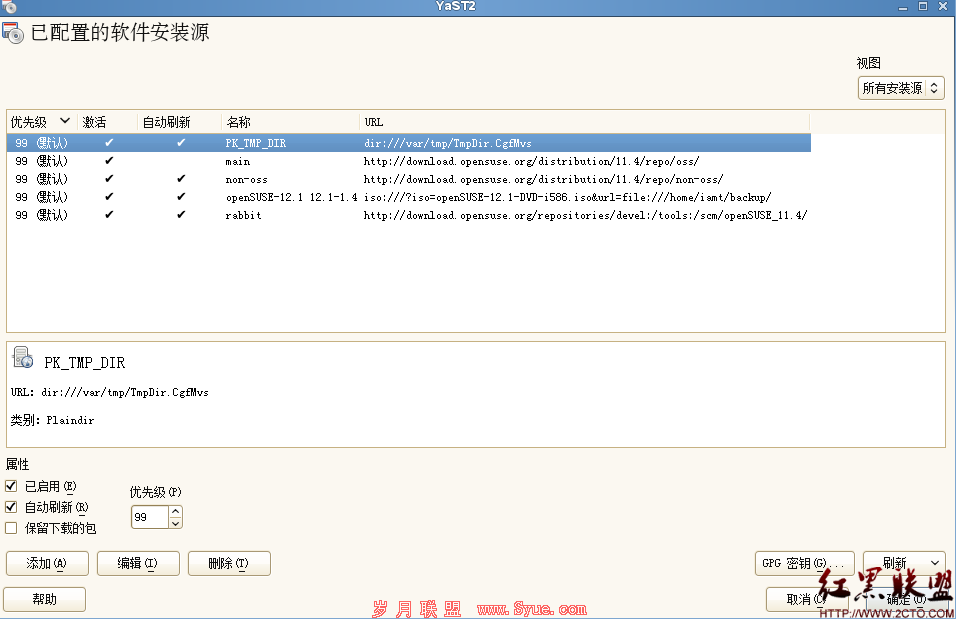Open the 所有安装源 view dropdown
The height and width of the screenshot is (619, 956).
point(901,88)
